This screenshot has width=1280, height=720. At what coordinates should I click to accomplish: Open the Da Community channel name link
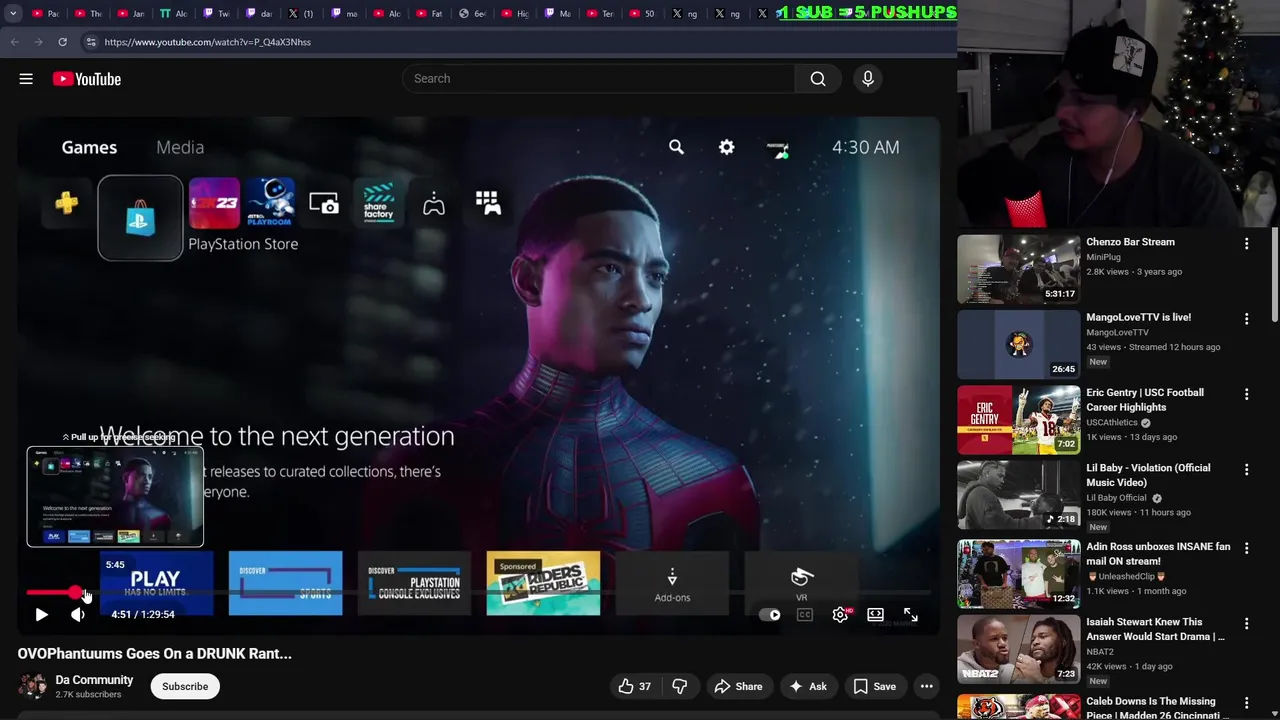tap(94, 680)
